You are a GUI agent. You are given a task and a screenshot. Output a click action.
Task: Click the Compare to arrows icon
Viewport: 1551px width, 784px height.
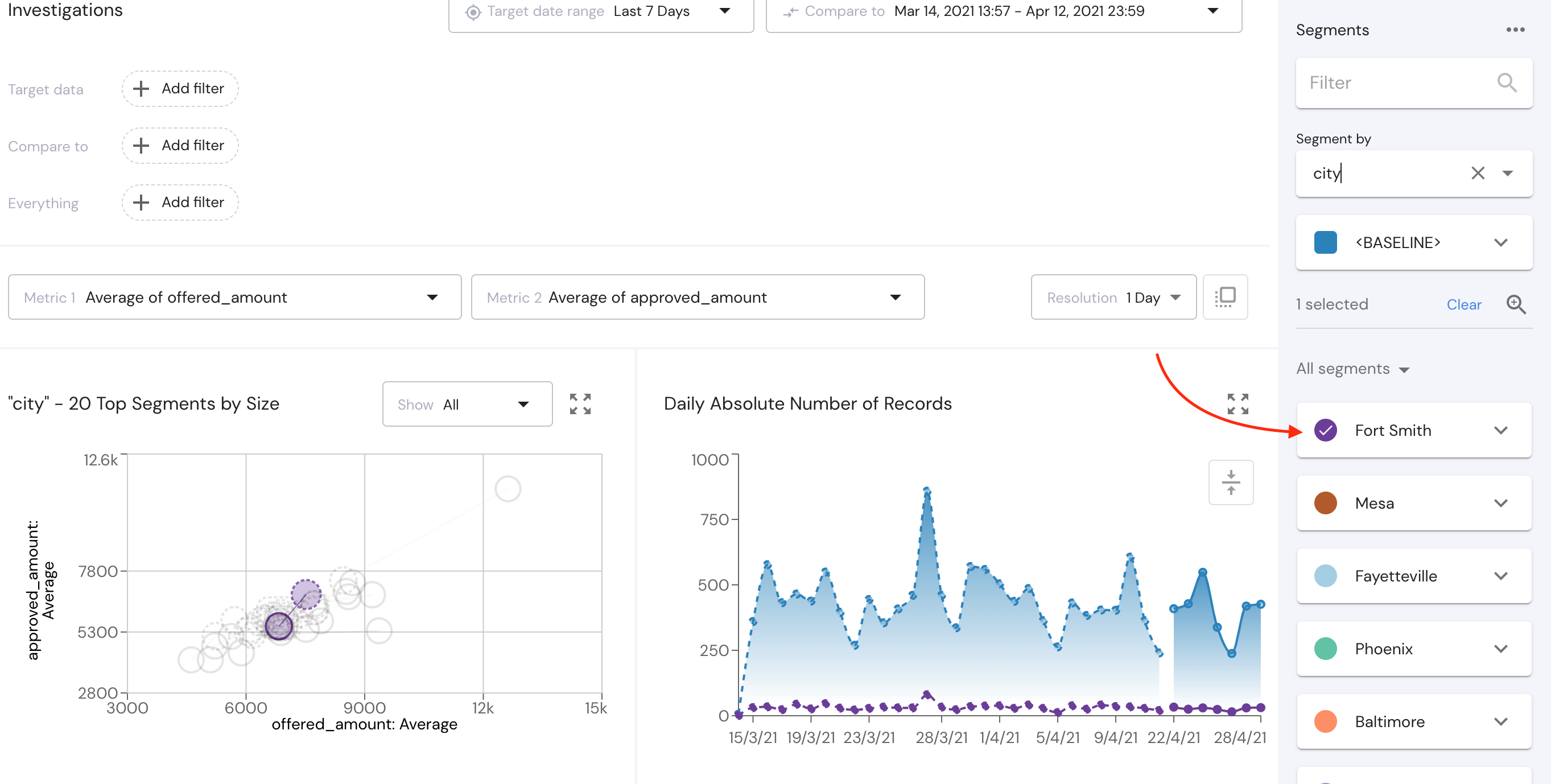(790, 12)
